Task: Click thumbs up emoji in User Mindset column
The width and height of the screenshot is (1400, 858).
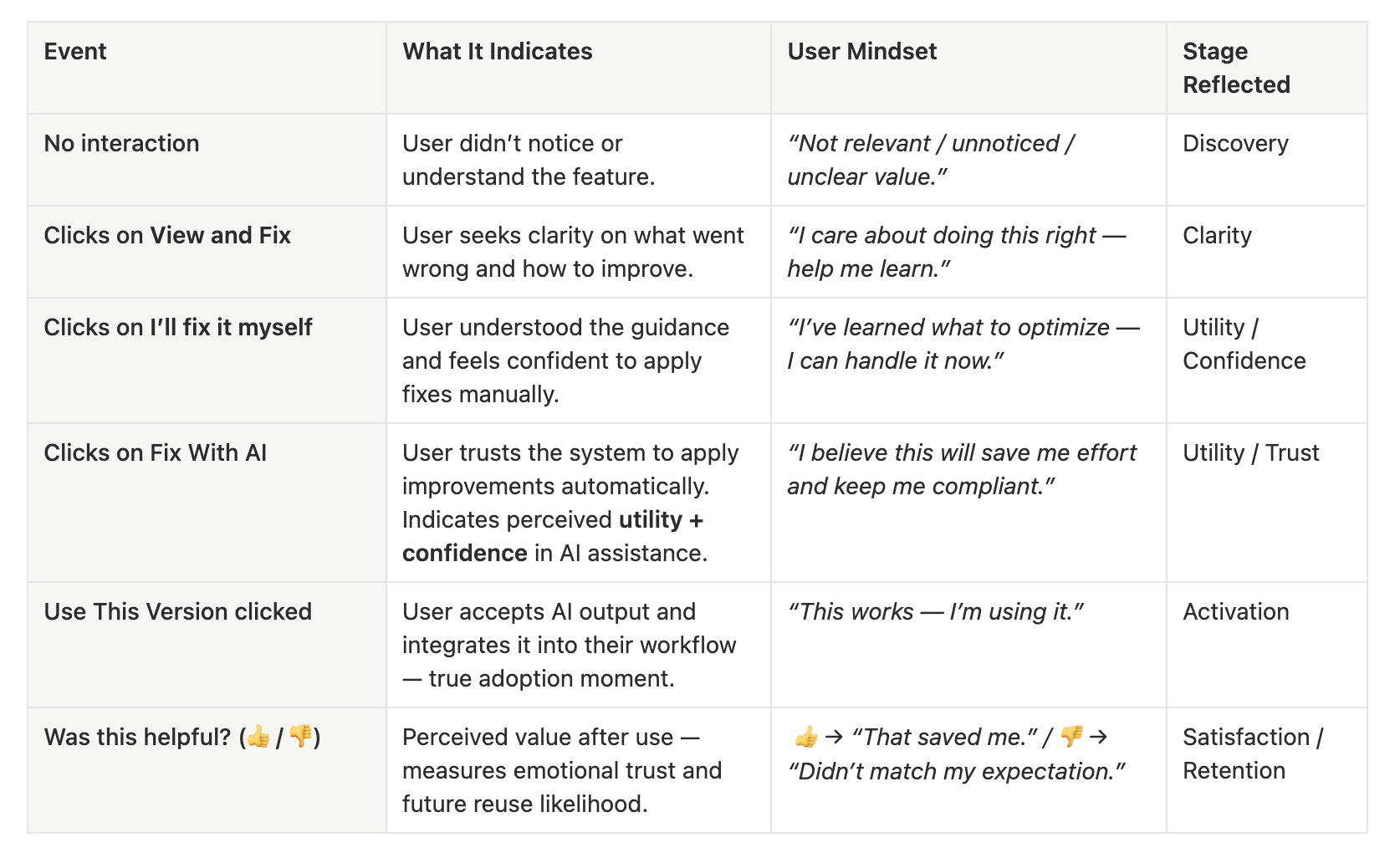Action: 806,737
